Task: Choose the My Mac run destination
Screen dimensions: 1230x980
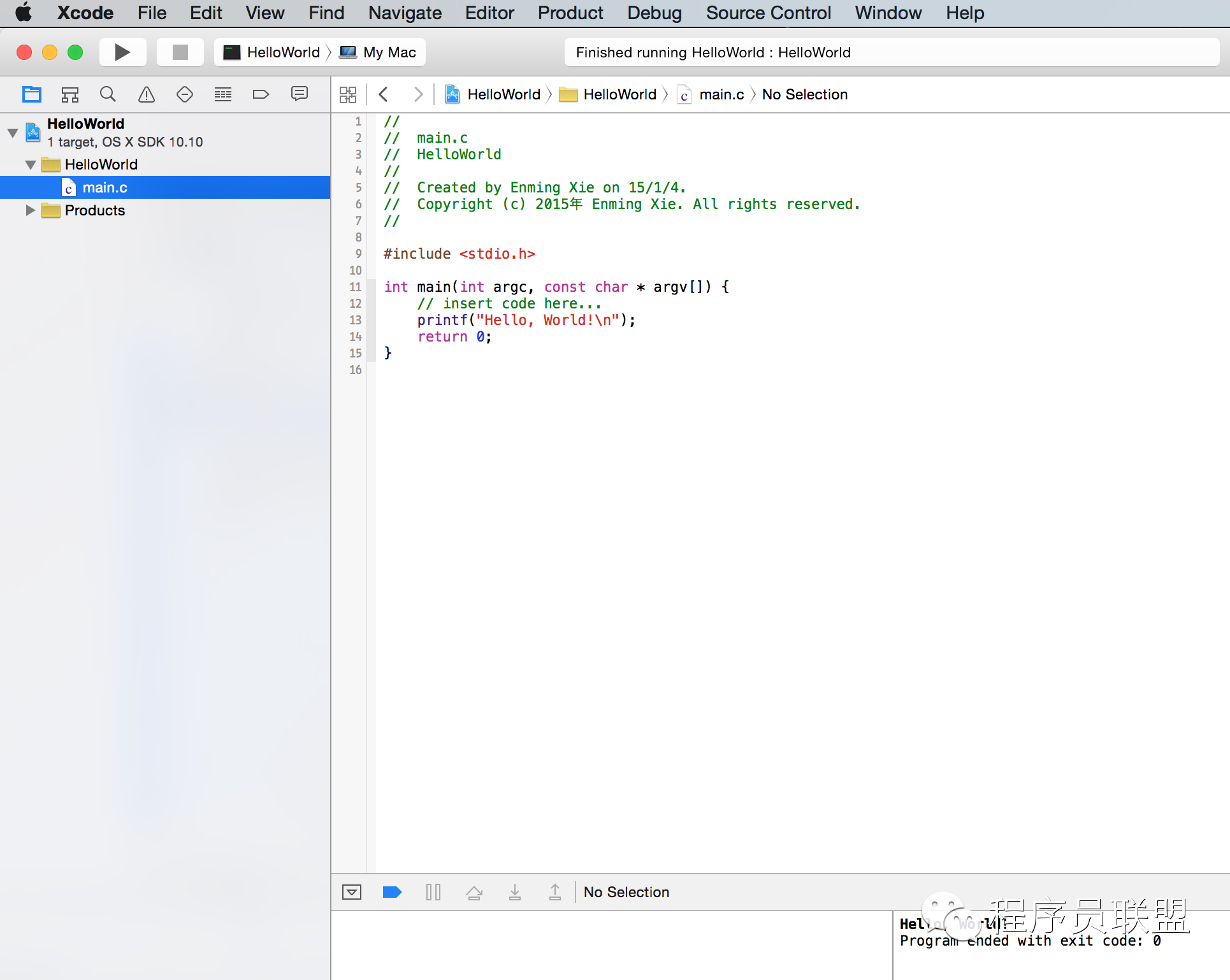Action: coord(379,52)
